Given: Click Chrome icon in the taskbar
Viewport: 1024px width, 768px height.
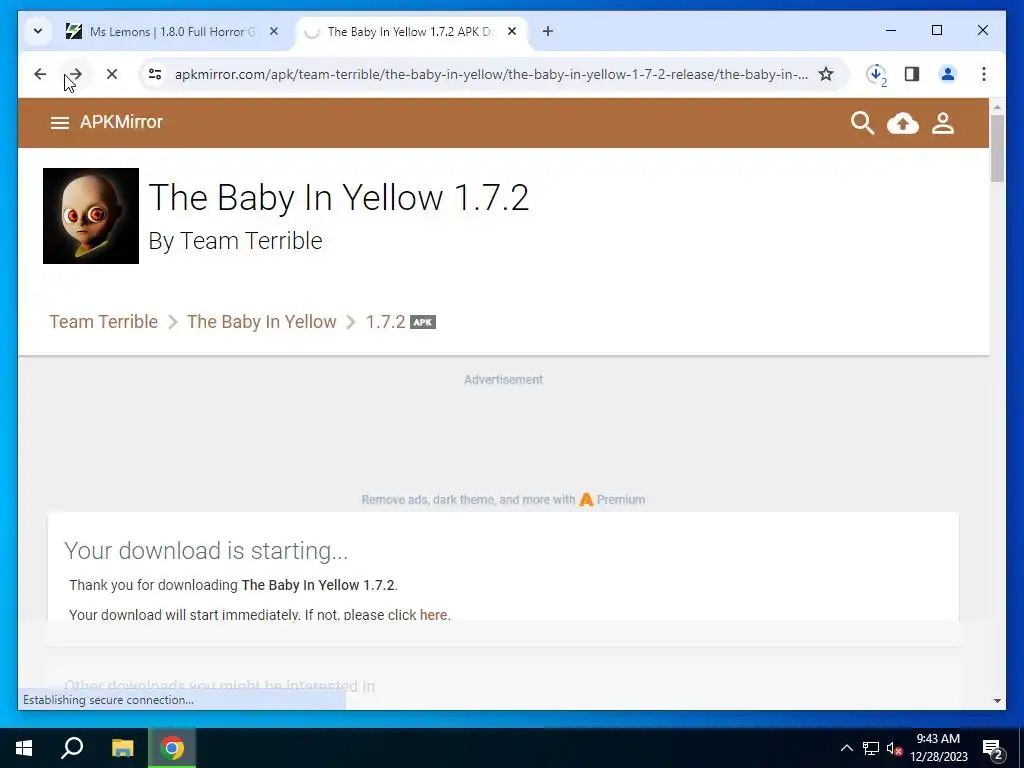Looking at the screenshot, I should coord(172,748).
